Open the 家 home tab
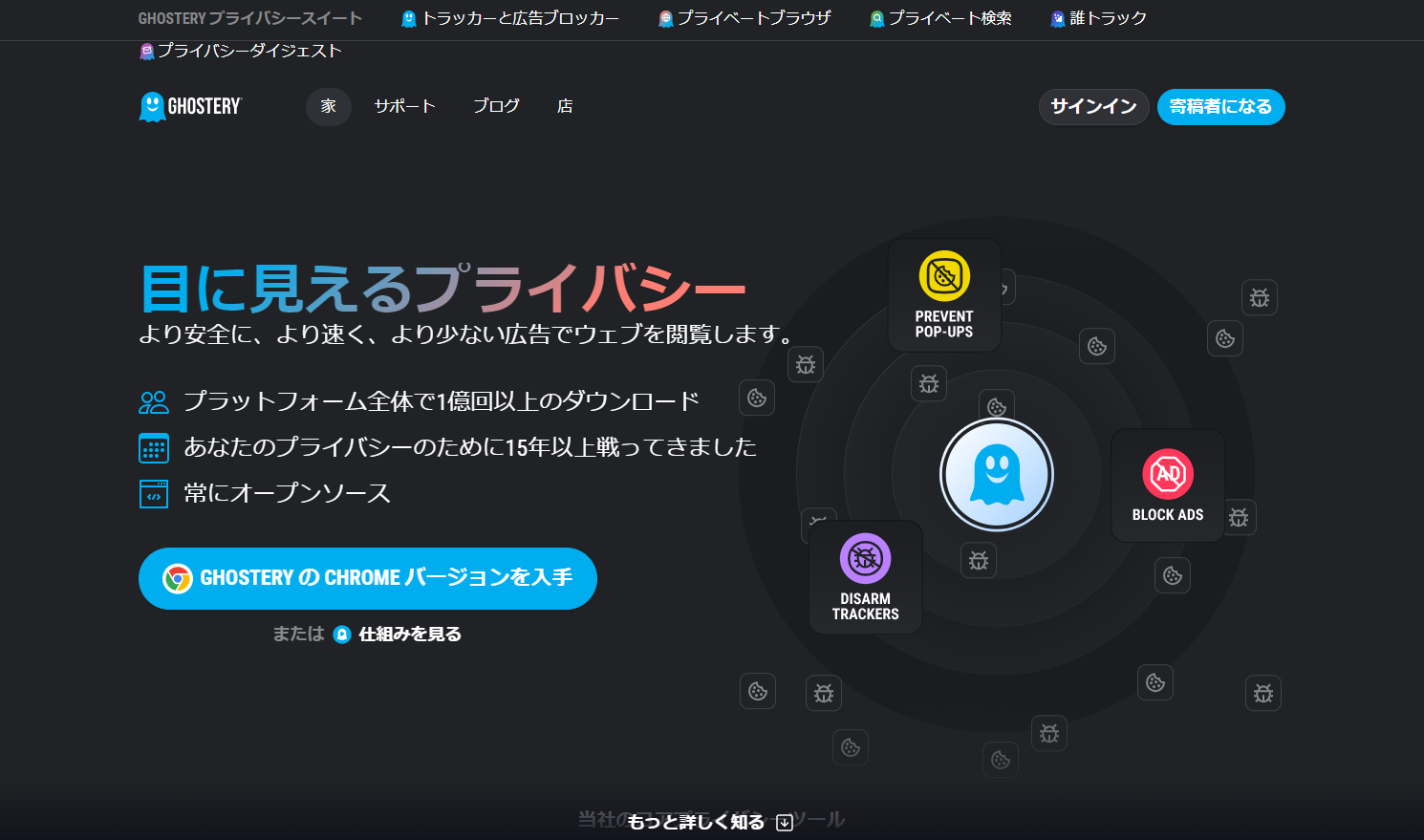 click(x=329, y=106)
